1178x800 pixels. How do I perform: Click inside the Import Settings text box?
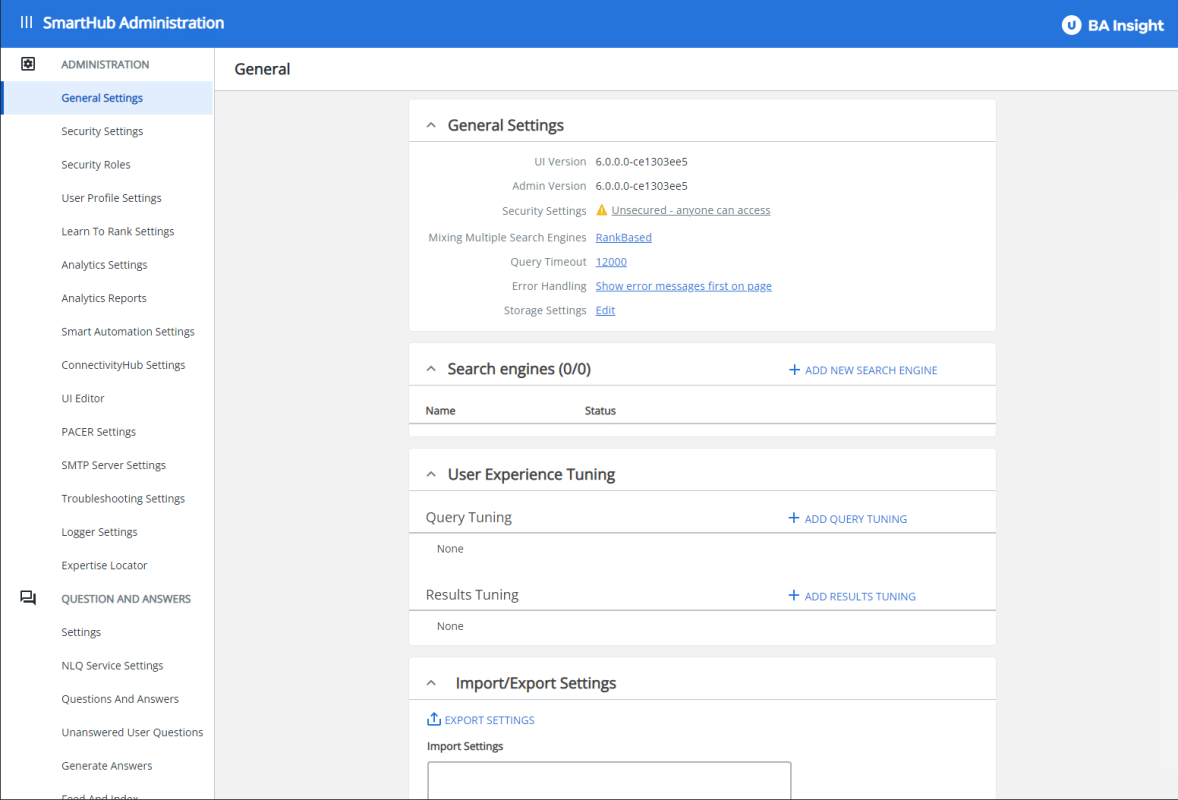point(609,780)
